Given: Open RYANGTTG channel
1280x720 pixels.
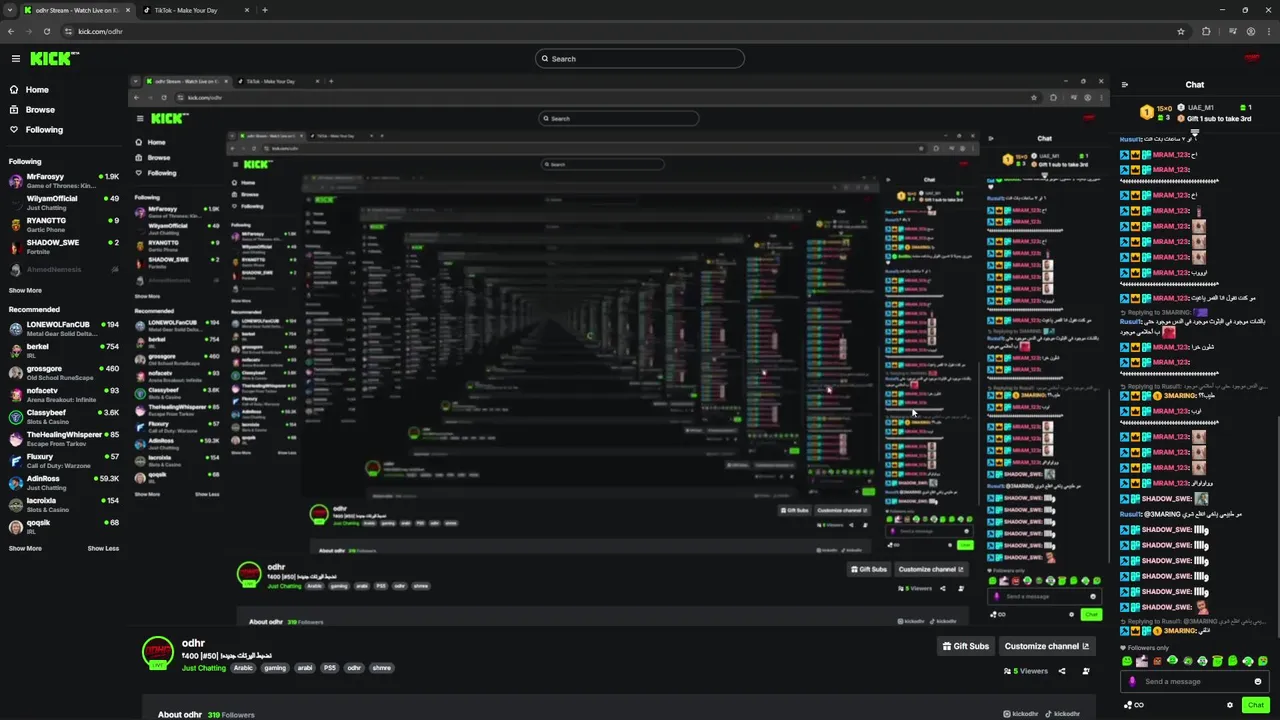Looking at the screenshot, I should (64, 225).
